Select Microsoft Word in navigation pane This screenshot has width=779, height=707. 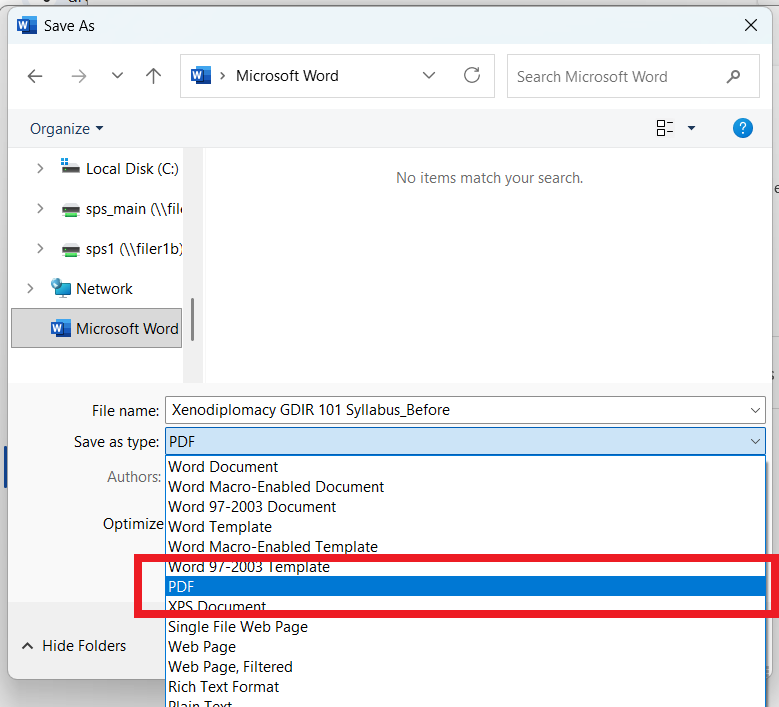tap(97, 328)
